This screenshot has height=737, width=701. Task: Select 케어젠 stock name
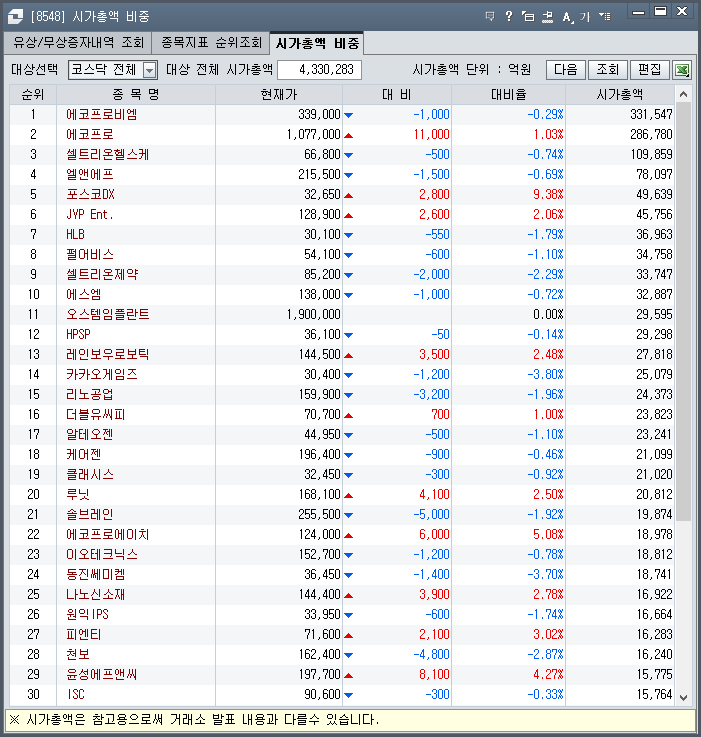click(84, 454)
